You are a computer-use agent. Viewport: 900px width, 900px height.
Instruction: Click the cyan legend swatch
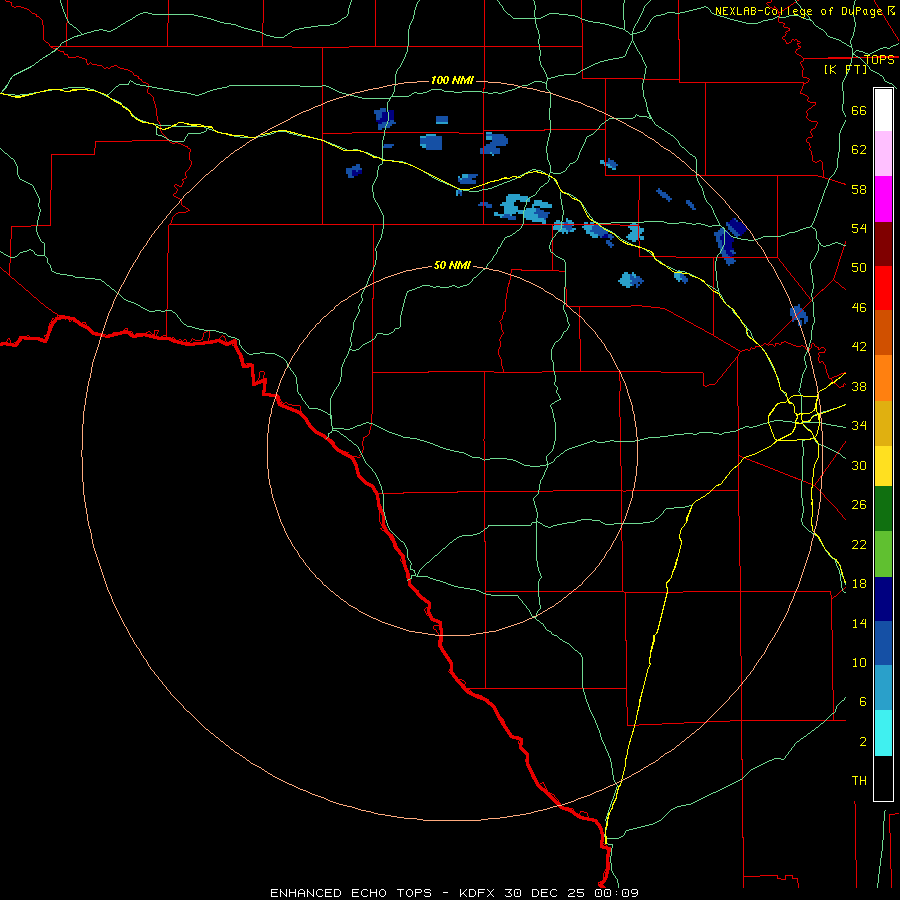click(x=883, y=733)
